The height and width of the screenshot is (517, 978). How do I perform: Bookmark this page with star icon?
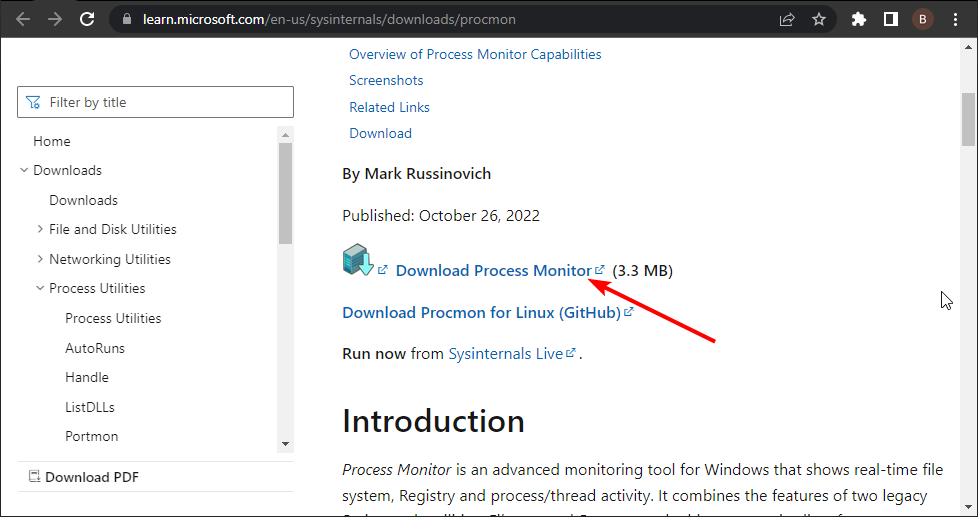[819, 19]
